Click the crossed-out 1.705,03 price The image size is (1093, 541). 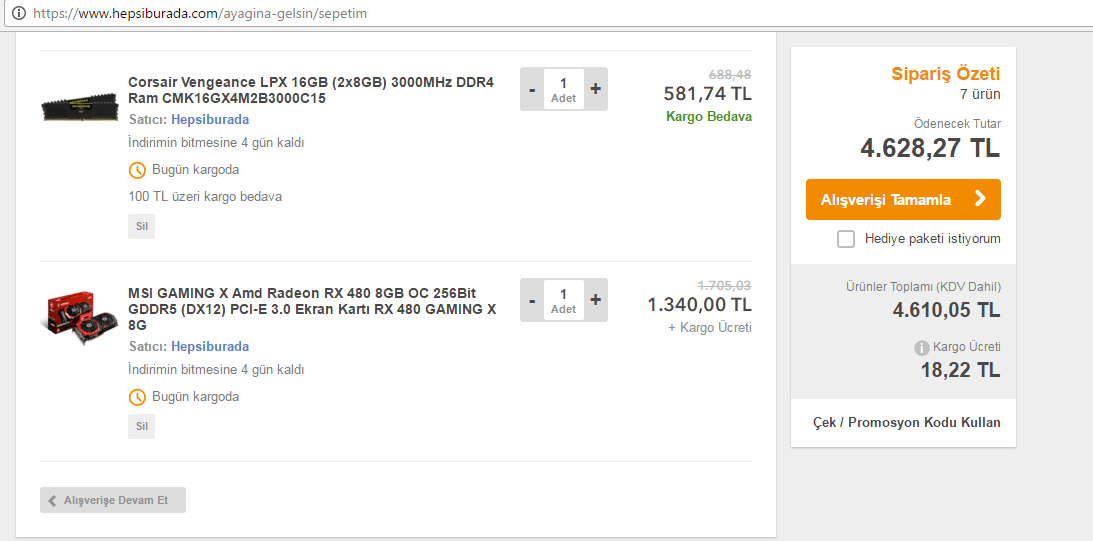[x=724, y=285]
